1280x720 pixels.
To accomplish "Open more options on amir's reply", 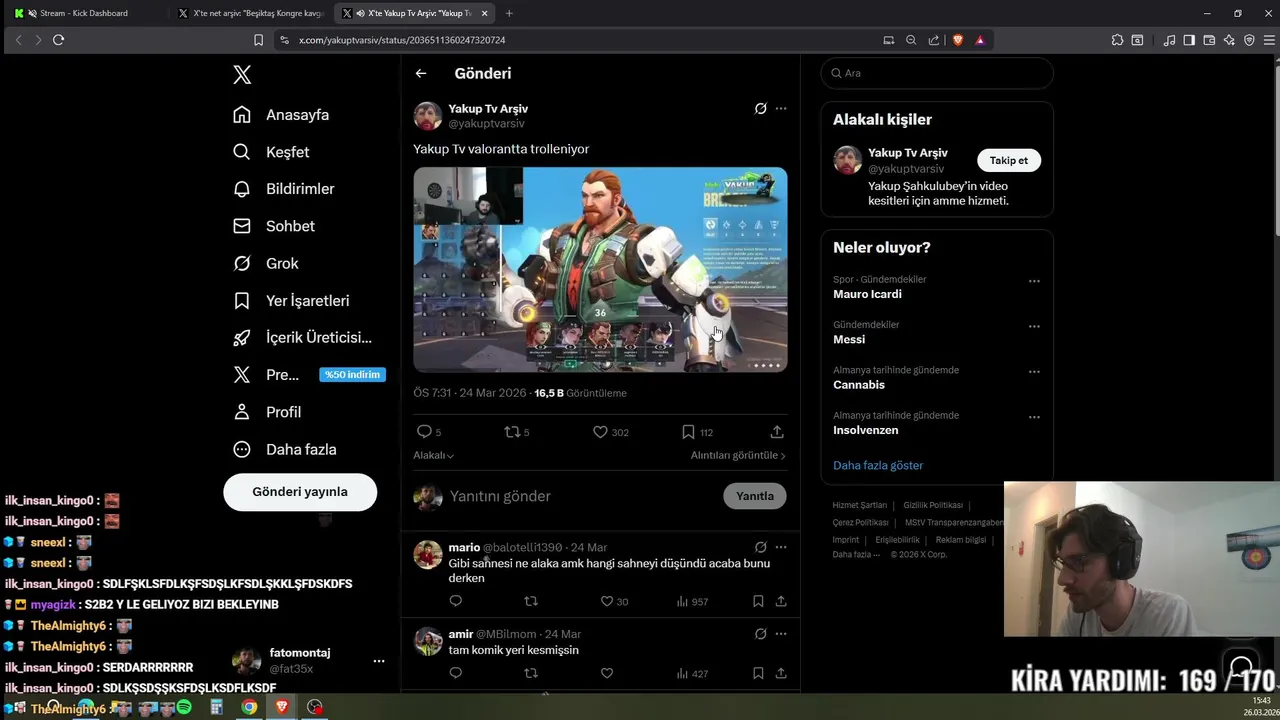I will (781, 633).
